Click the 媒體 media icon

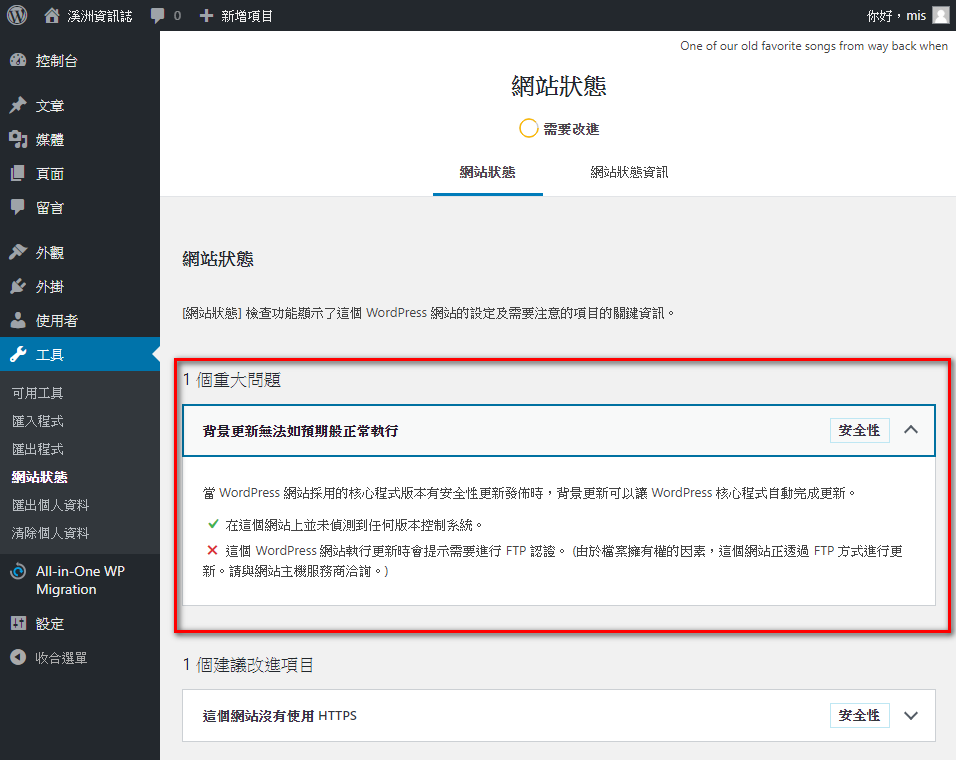click(18, 140)
